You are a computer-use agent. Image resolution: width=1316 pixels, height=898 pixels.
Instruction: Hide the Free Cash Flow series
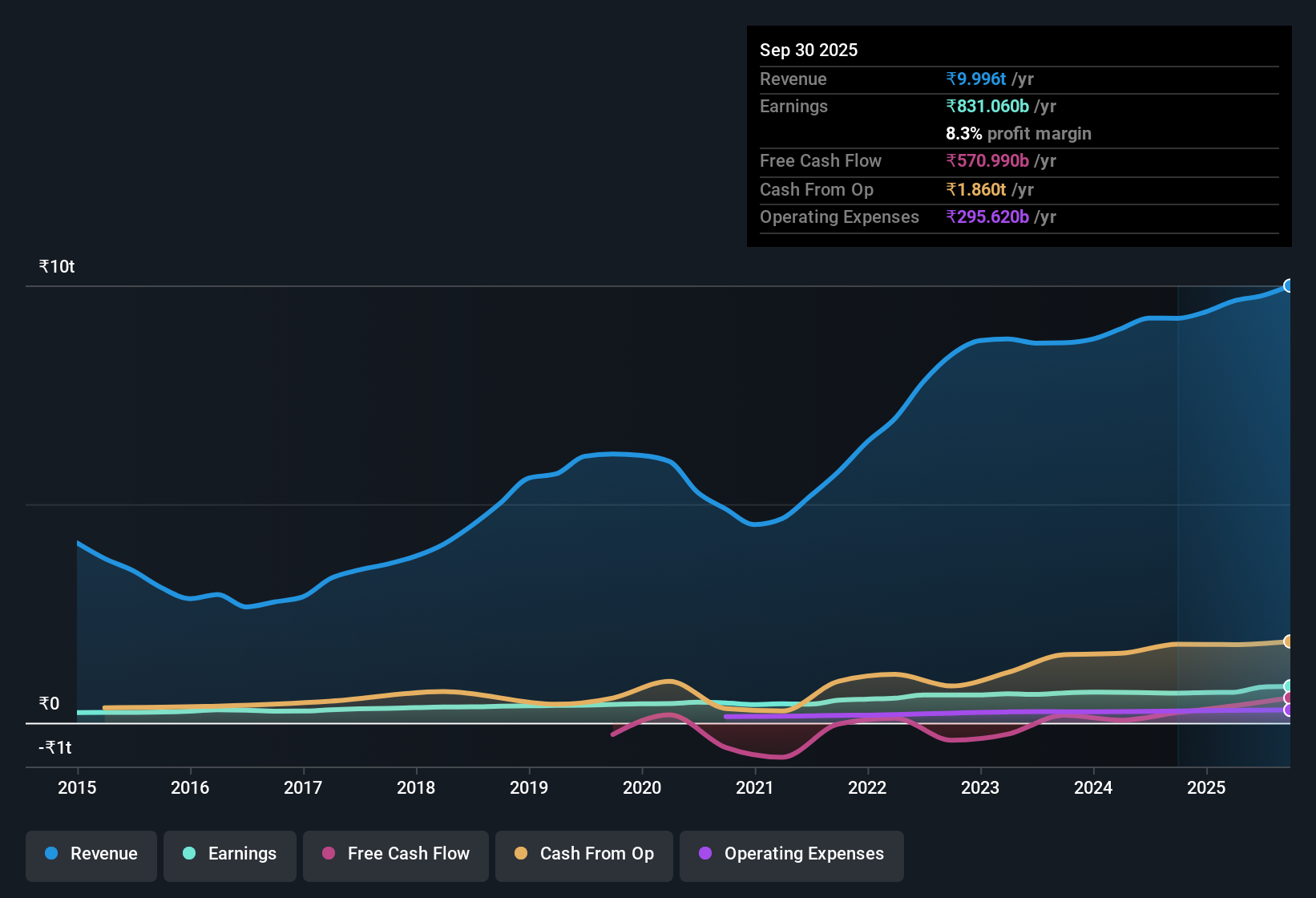click(x=395, y=854)
